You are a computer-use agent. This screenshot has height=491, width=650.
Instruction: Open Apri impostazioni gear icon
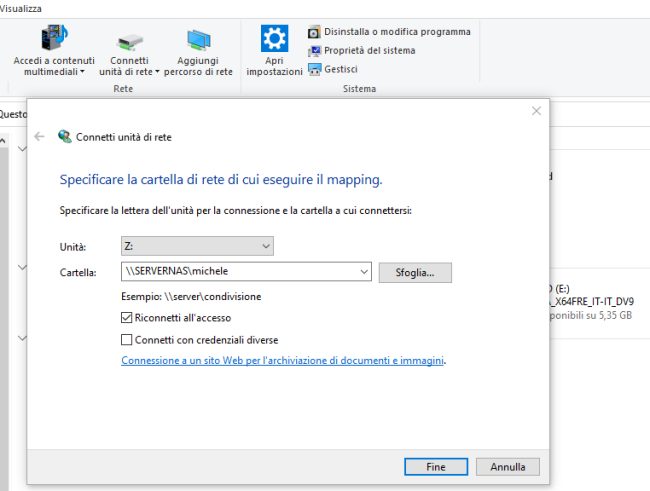(274, 38)
